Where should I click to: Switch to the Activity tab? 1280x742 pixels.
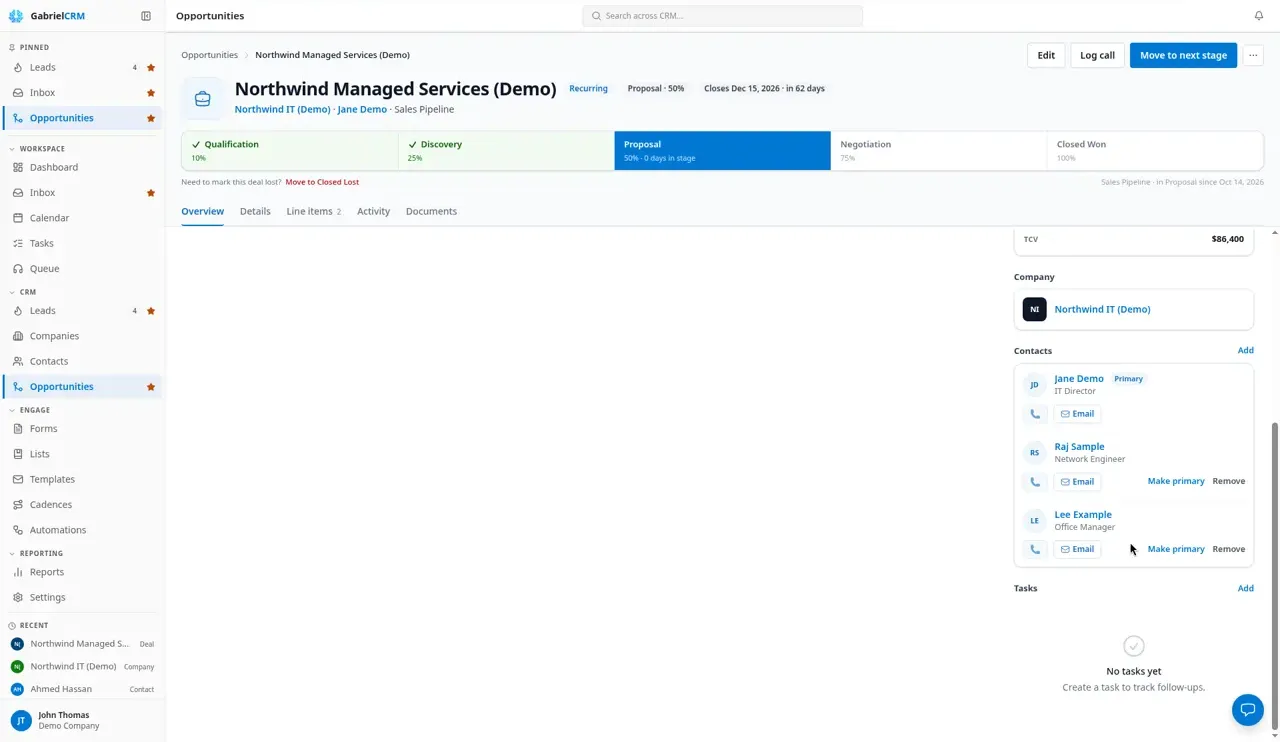click(373, 211)
